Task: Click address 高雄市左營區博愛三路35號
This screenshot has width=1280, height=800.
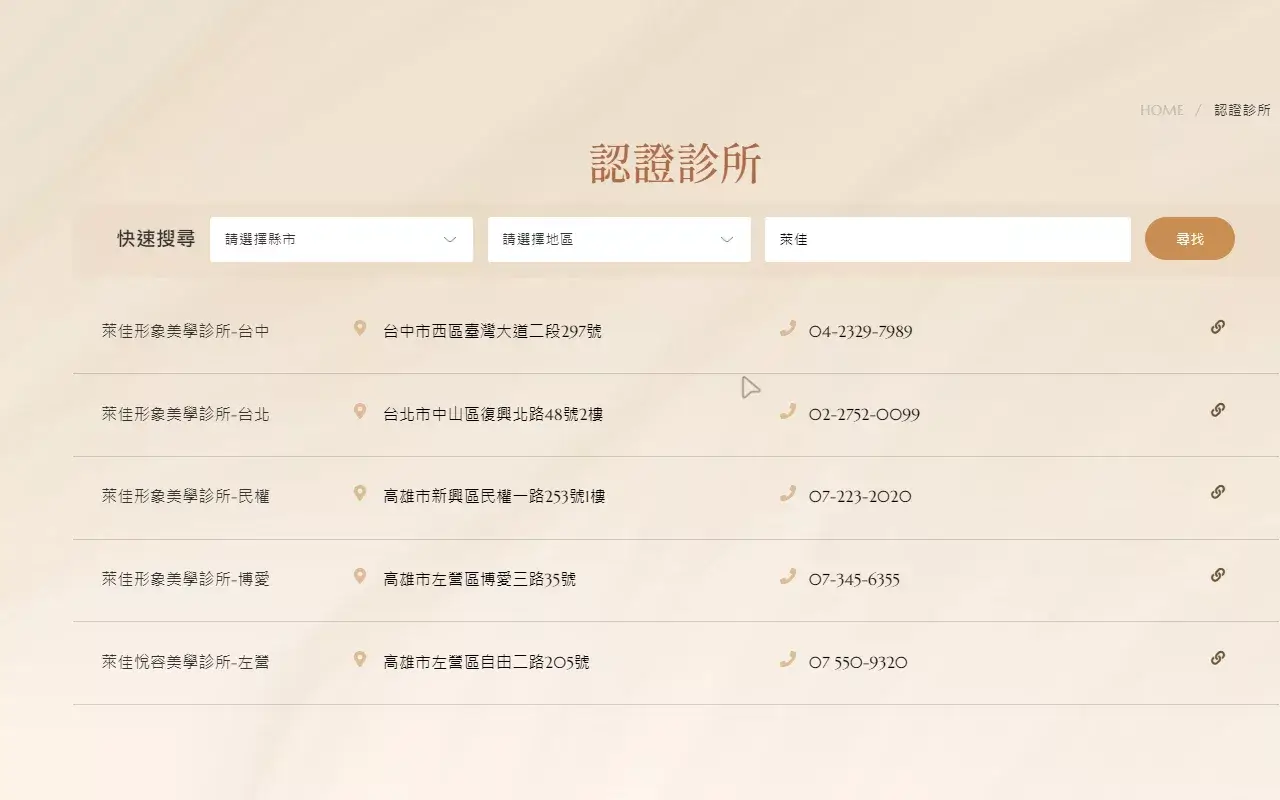Action: click(480, 579)
